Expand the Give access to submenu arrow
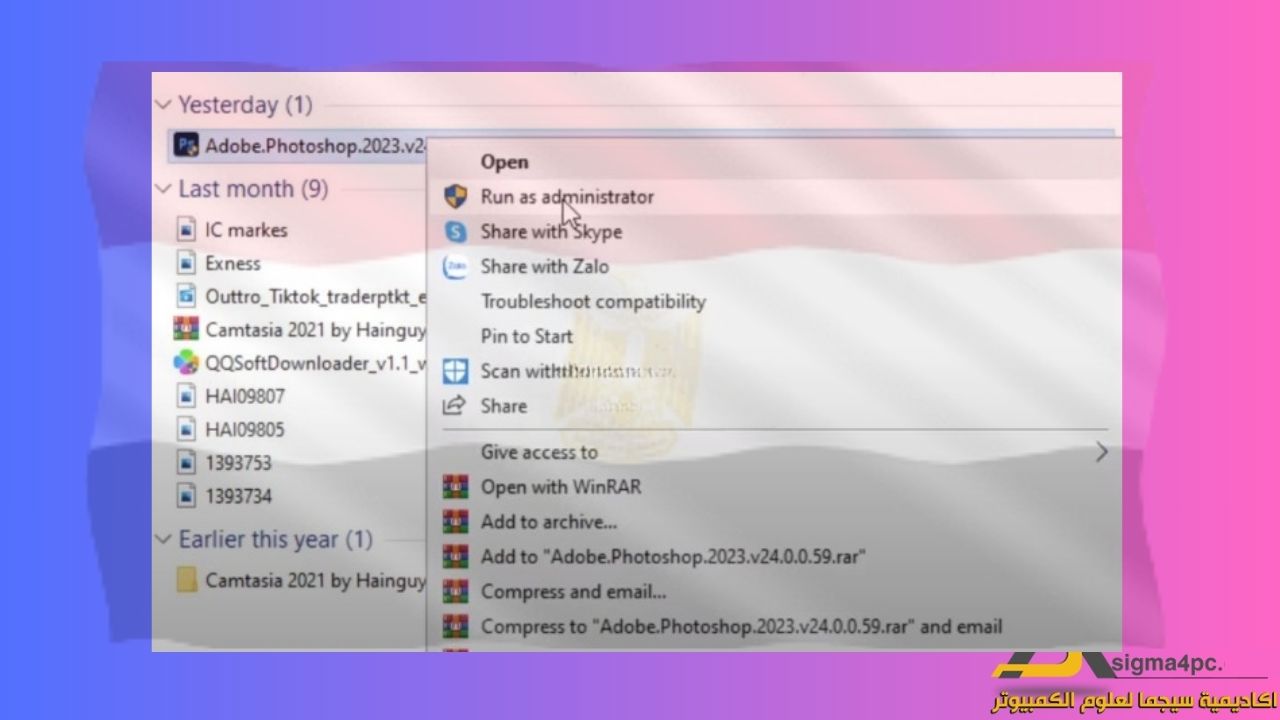The height and width of the screenshot is (720, 1280). click(1101, 452)
